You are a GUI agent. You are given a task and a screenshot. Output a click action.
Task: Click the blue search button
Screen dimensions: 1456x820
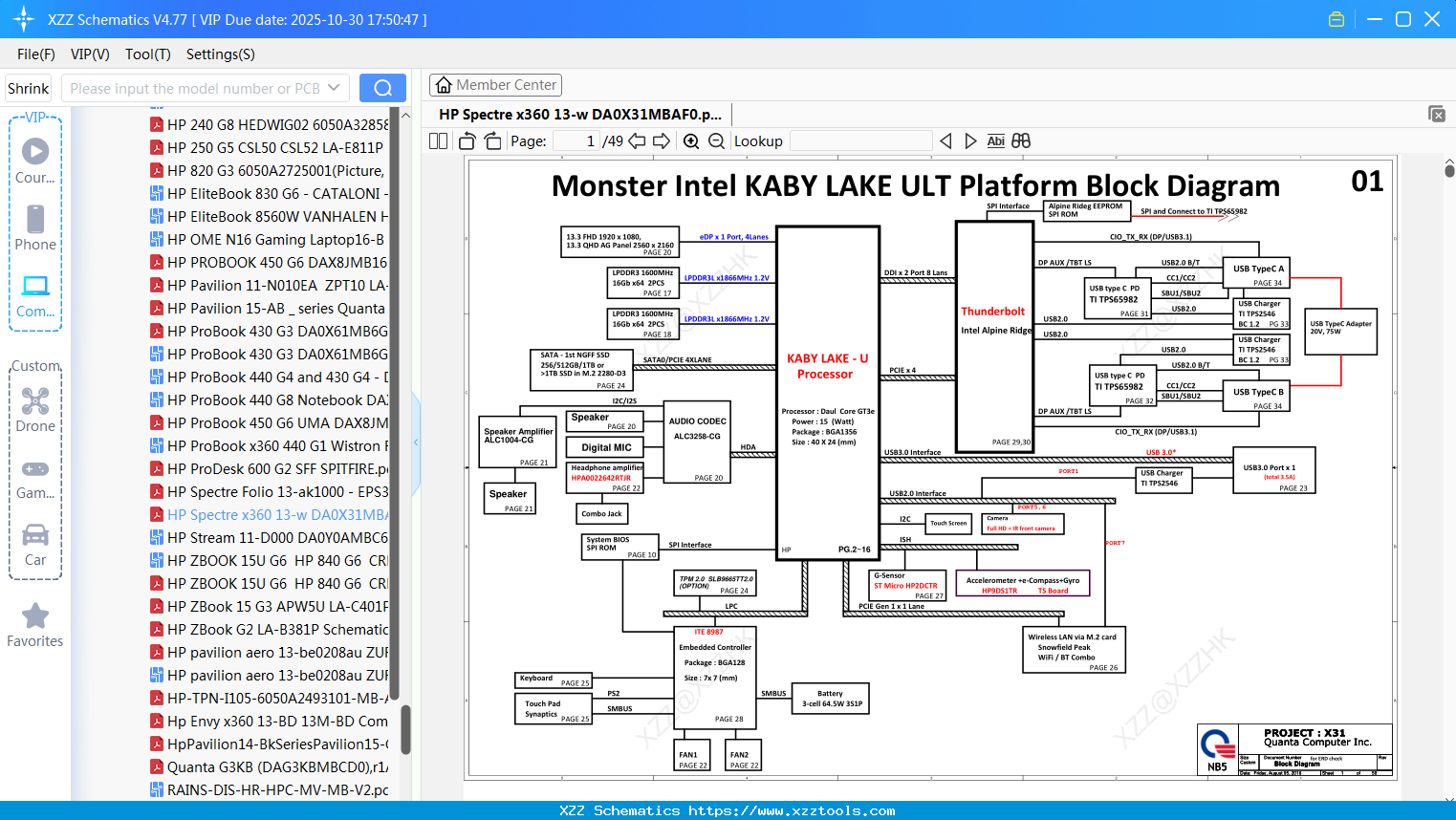382,88
